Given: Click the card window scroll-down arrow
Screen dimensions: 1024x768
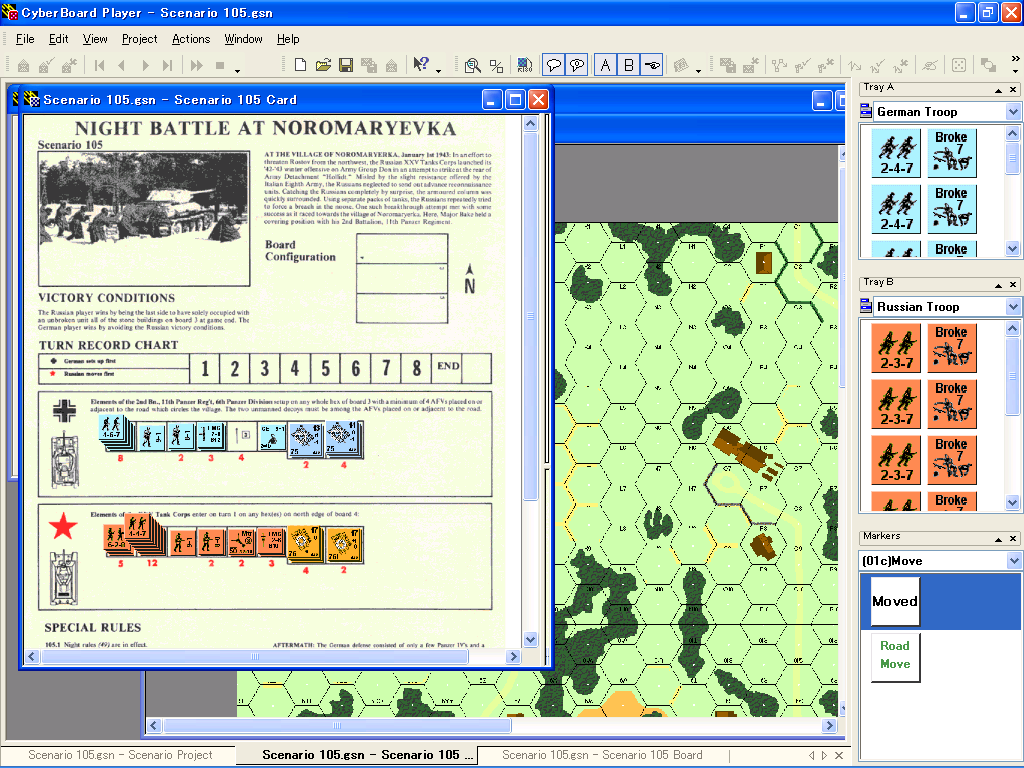Looking at the screenshot, I should (x=530, y=639).
